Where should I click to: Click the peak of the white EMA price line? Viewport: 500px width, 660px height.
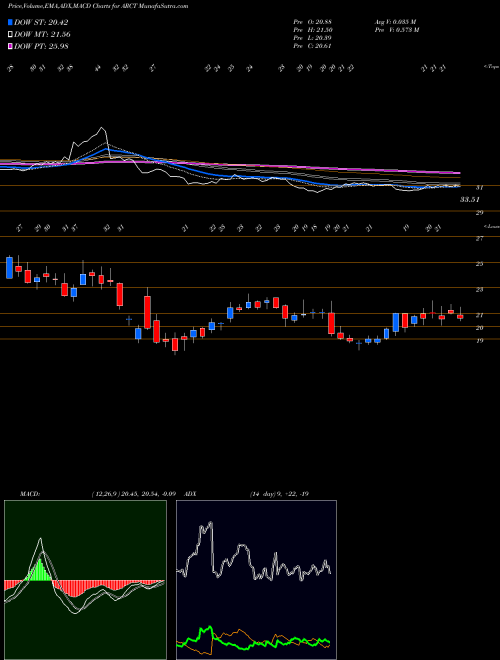point(101,128)
